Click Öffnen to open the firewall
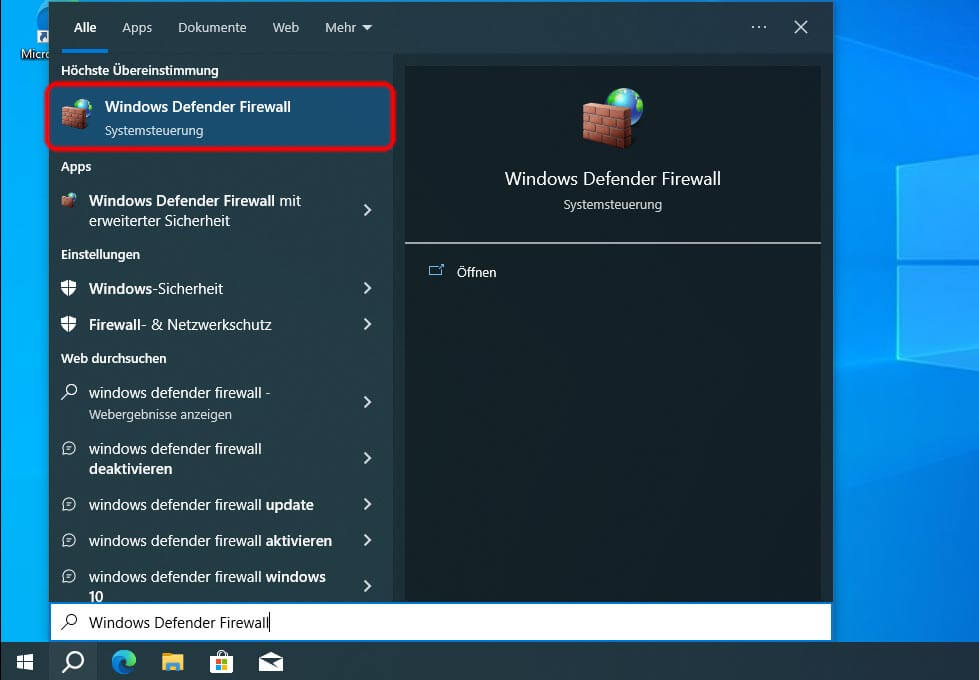979x680 pixels. pyautogui.click(x=476, y=272)
